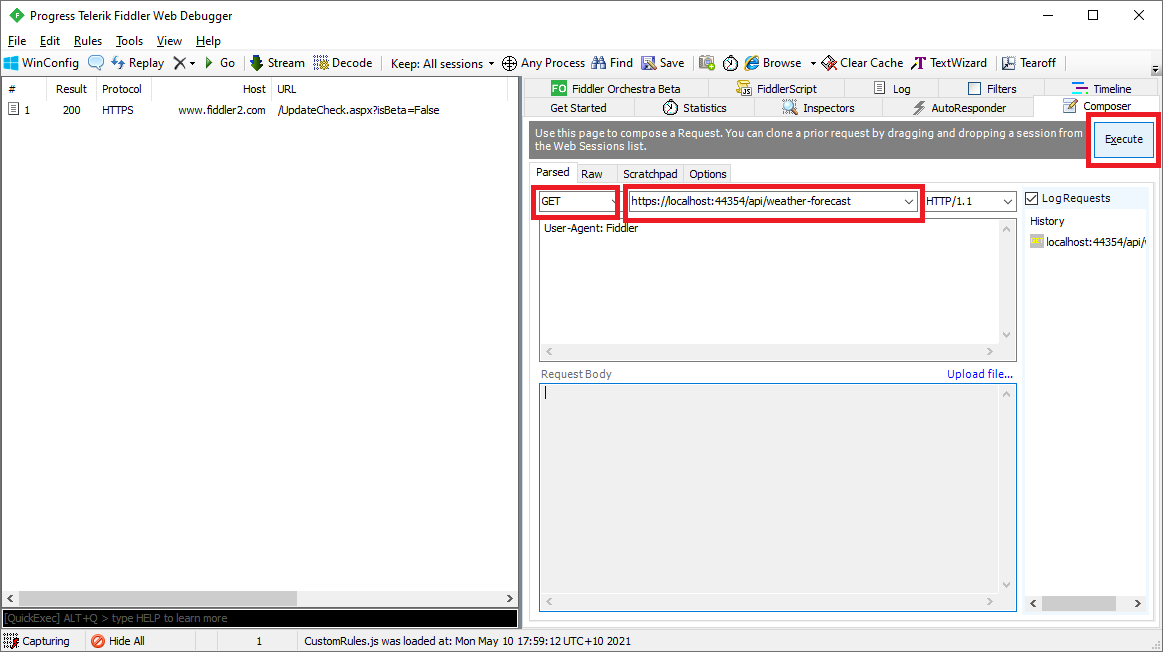This screenshot has width=1163, height=652.
Task: Click the Tearoff toolbar button
Action: 1029,63
